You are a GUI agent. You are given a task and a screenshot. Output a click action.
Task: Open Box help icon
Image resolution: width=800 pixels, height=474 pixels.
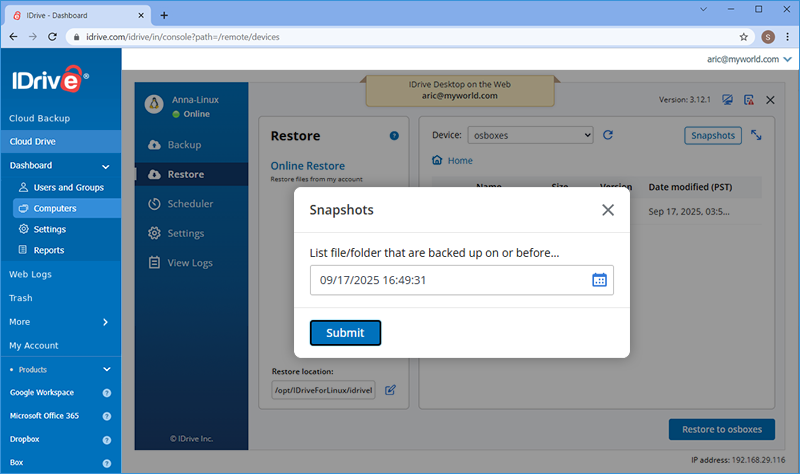[107, 463]
